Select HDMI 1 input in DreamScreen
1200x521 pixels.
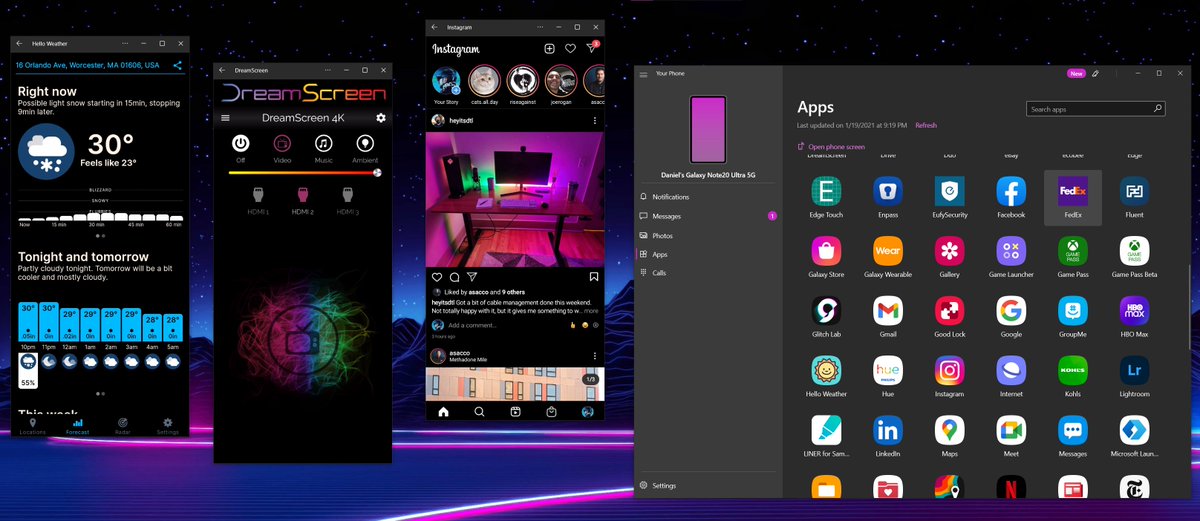click(x=260, y=199)
